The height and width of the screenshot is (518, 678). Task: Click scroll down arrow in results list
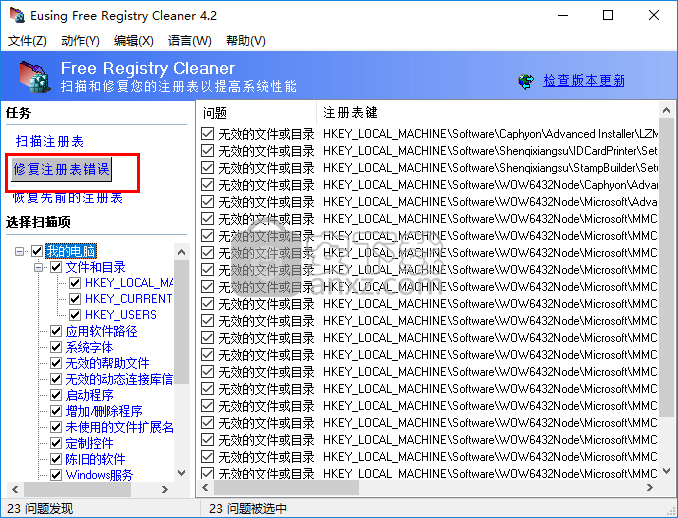pyautogui.click(x=666, y=471)
